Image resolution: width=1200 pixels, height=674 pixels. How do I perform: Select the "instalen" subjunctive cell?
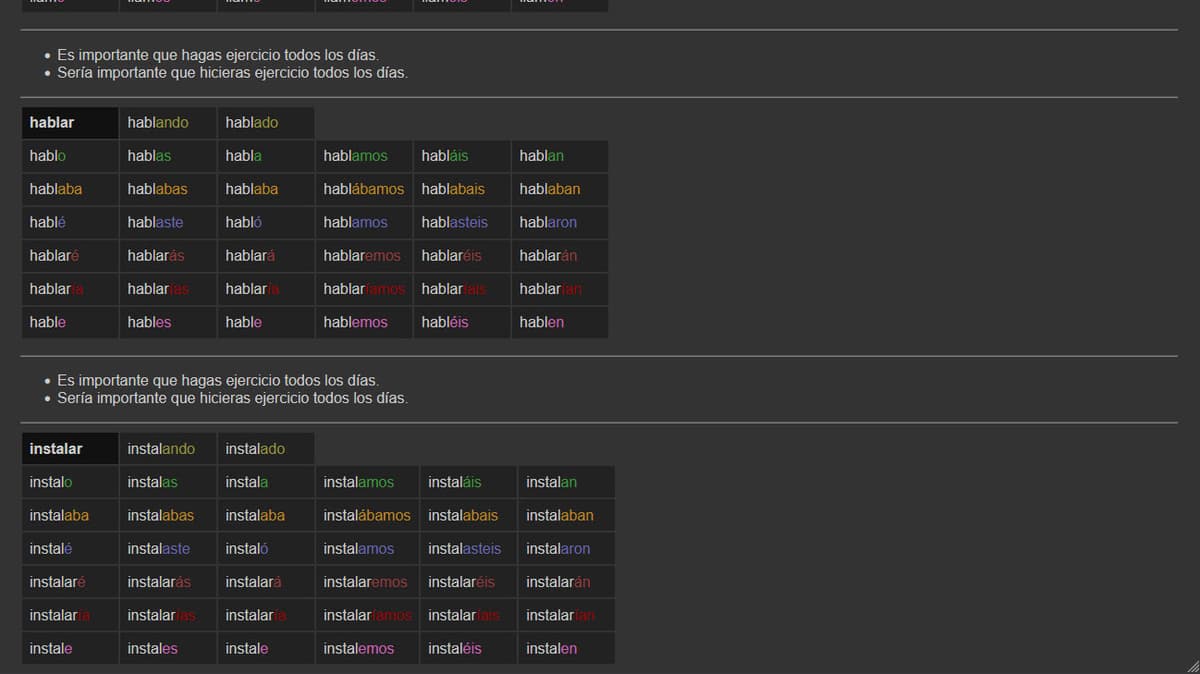pos(566,649)
